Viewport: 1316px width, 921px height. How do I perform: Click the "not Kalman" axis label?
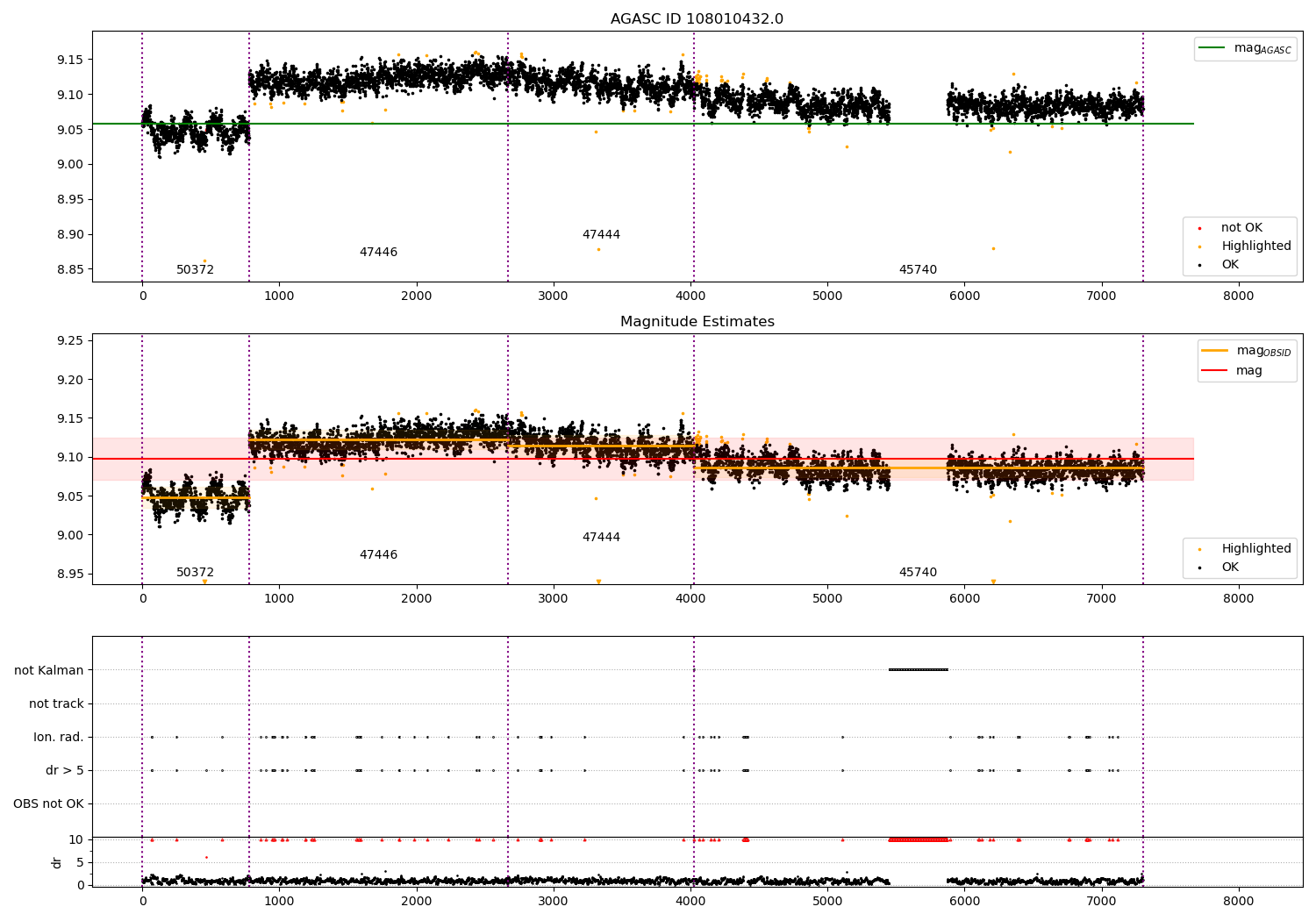pyautogui.click(x=49, y=671)
